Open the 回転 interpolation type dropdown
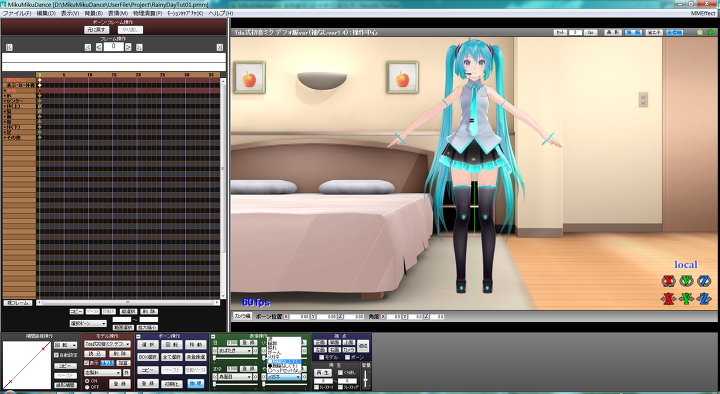The height and width of the screenshot is (394, 720). pyautogui.click(x=66, y=345)
